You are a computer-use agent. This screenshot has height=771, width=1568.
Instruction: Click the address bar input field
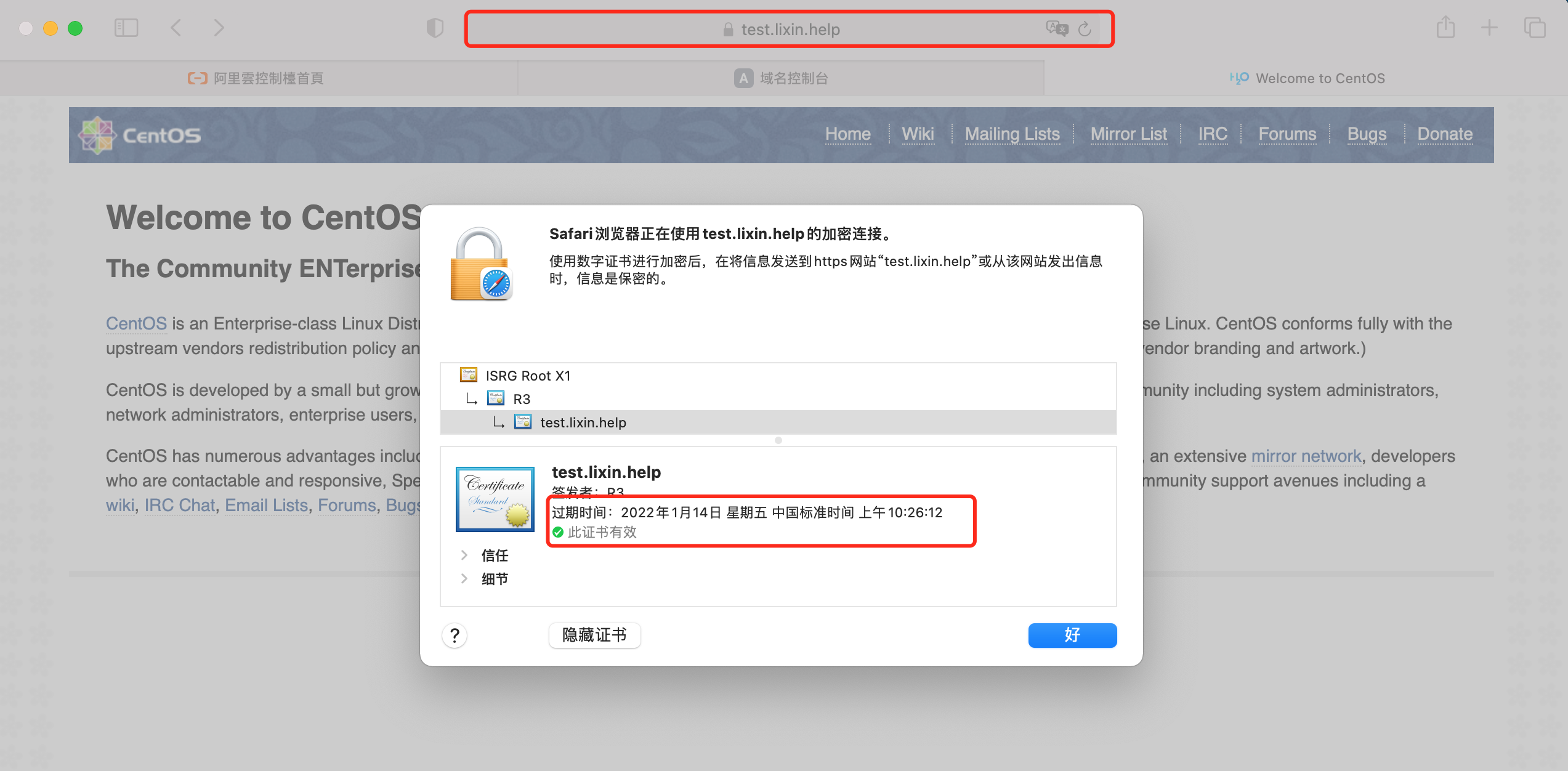(784, 29)
